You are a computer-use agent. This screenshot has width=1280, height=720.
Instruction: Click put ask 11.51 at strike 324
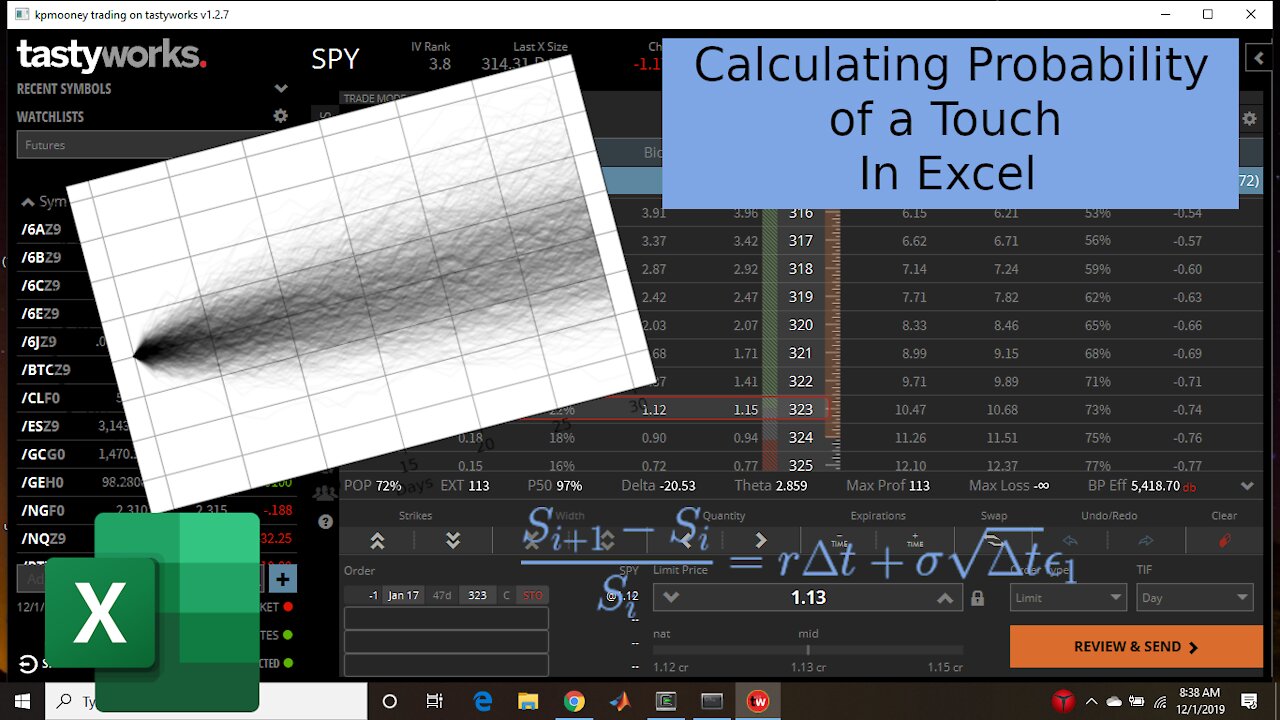pos(1006,437)
